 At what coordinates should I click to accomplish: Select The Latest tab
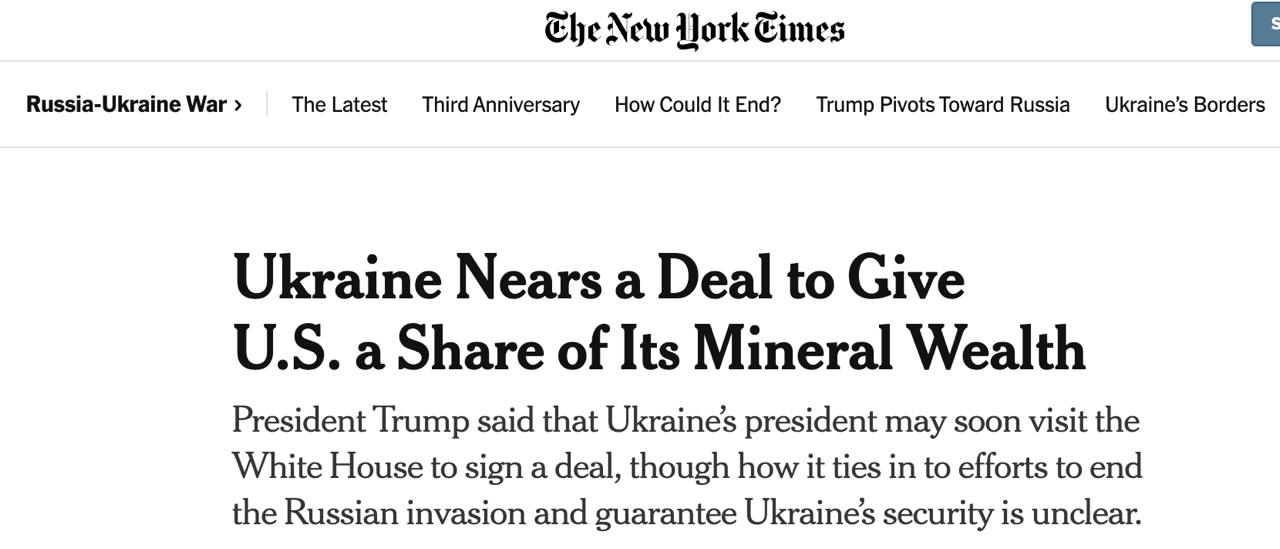pyautogui.click(x=339, y=105)
